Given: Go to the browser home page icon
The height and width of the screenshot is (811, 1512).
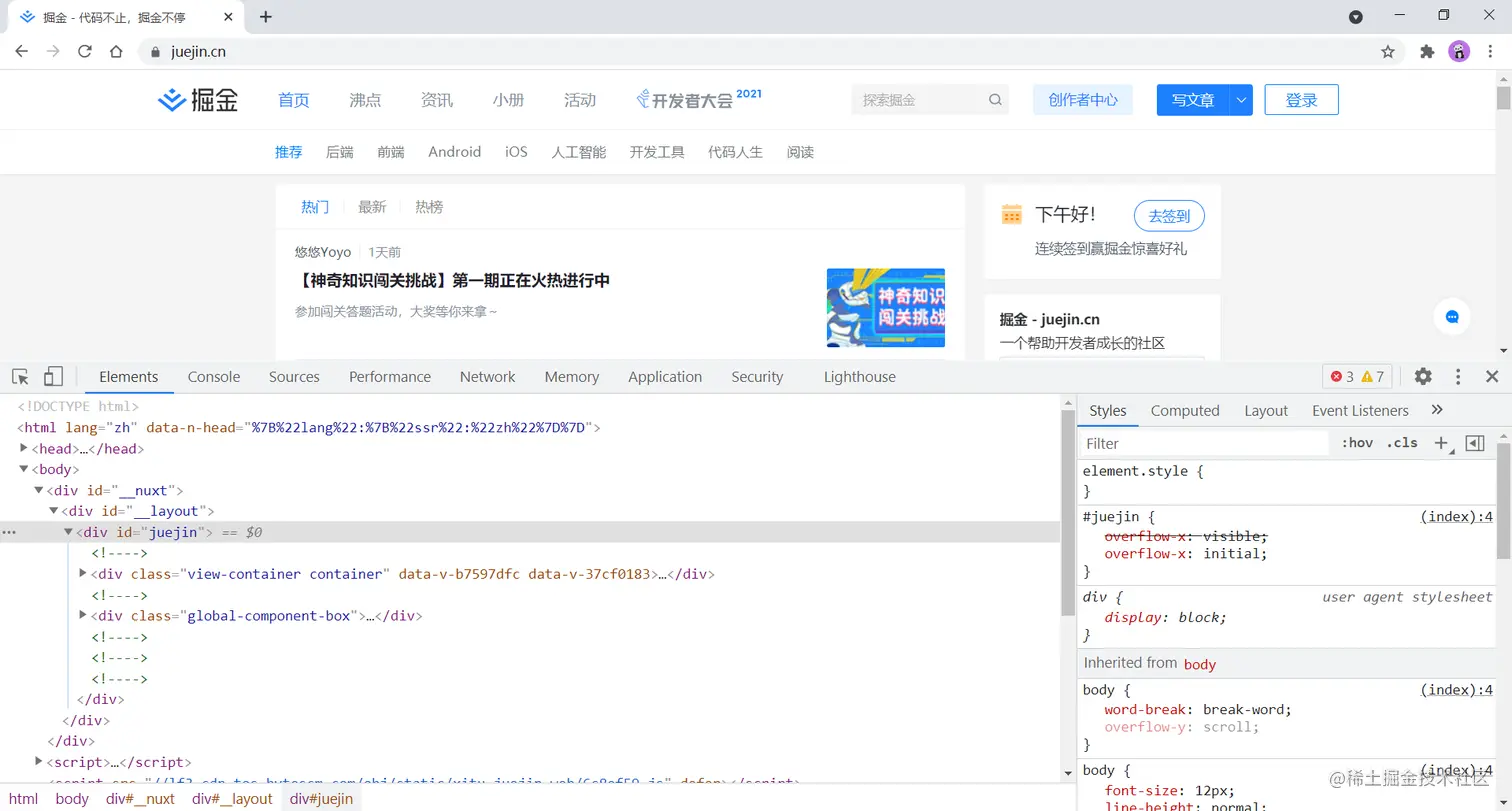Looking at the screenshot, I should point(116,52).
